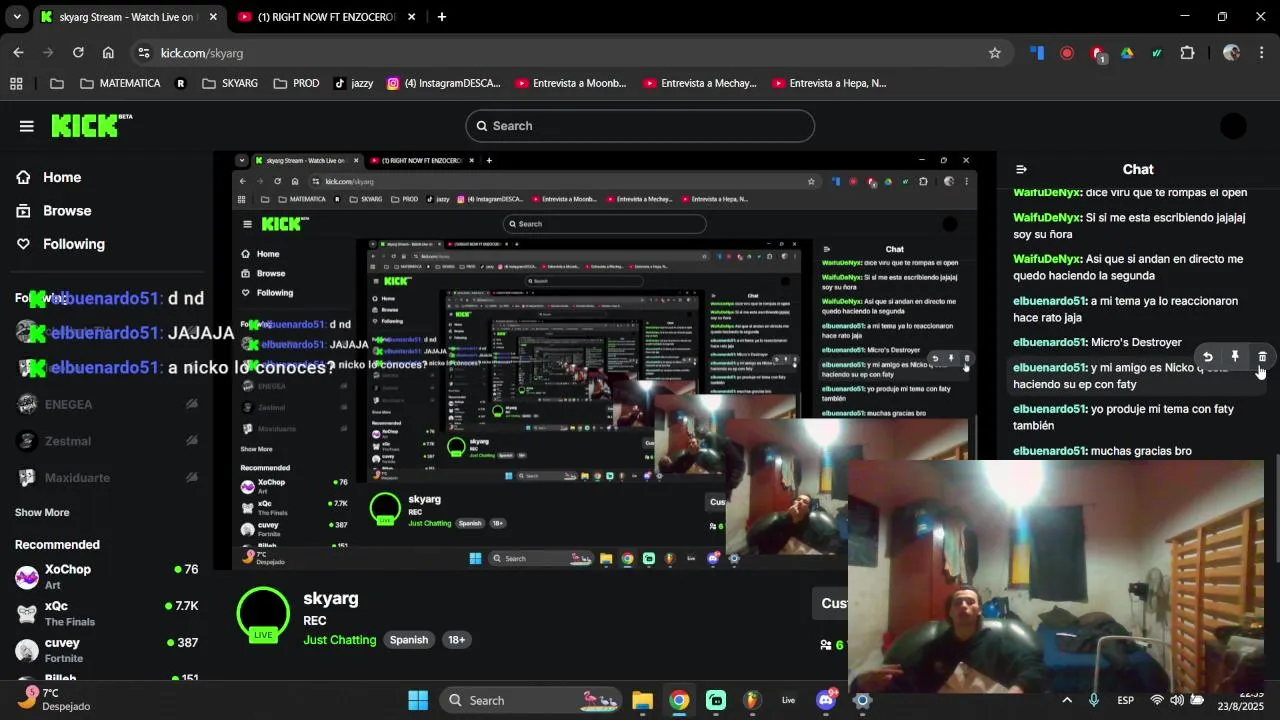Viewport: 1280px width, 720px height.
Task: Click elbuenardo51 next to Micro's Destroyer
Action: pyautogui.click(x=1049, y=342)
